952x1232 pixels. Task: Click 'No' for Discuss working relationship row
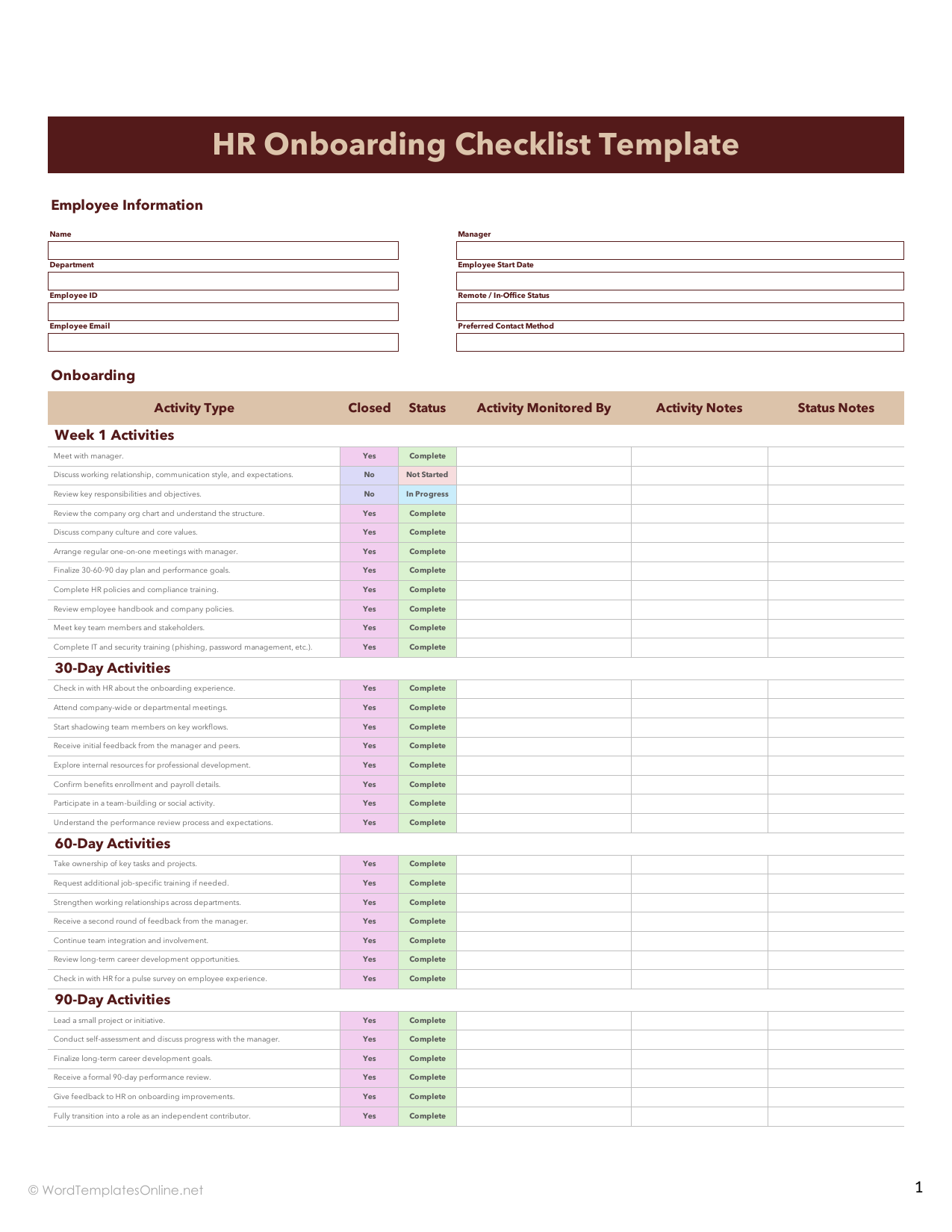[369, 475]
